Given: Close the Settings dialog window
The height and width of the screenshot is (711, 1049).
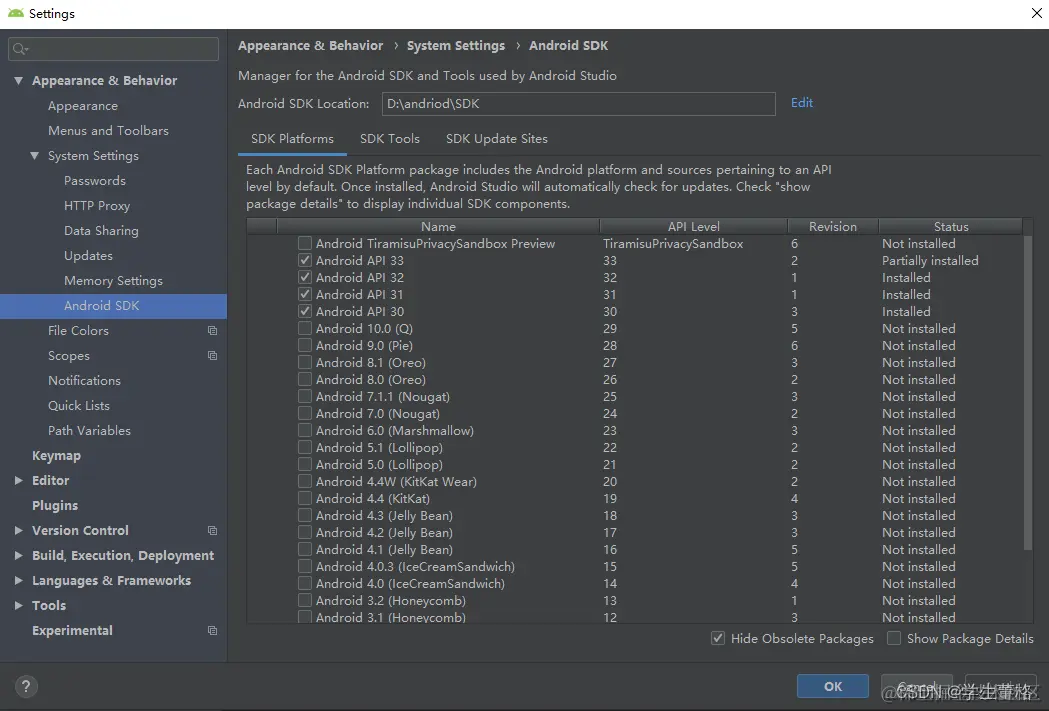Looking at the screenshot, I should pyautogui.click(x=1036, y=13).
